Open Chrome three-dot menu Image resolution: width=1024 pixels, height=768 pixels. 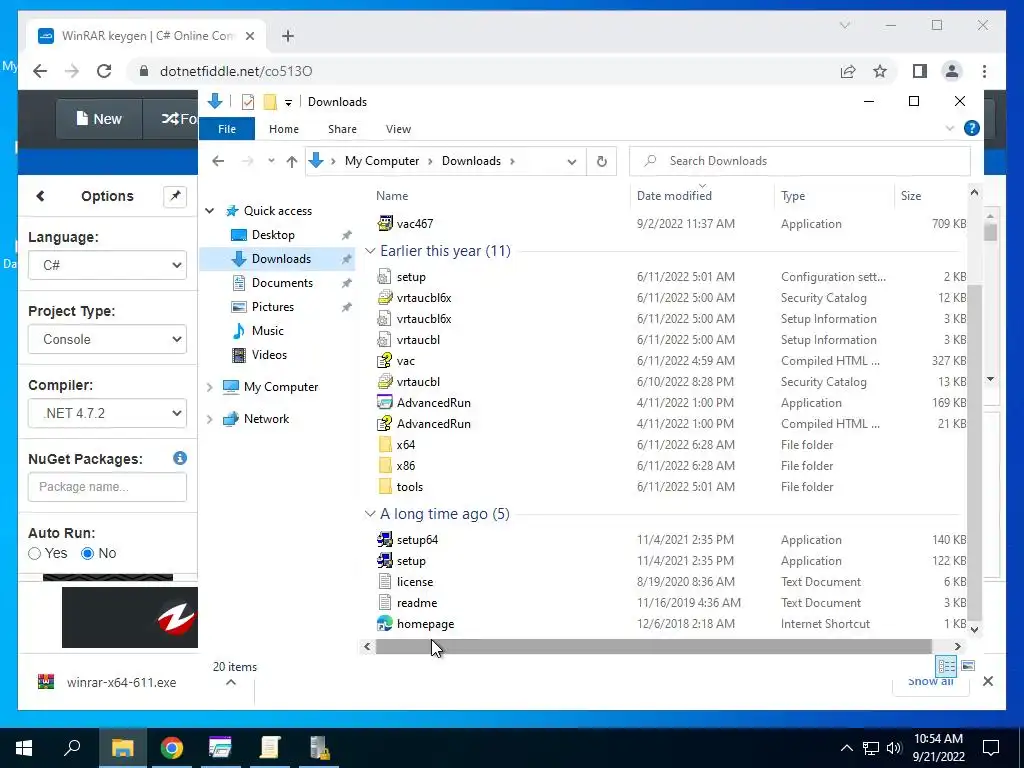click(984, 71)
